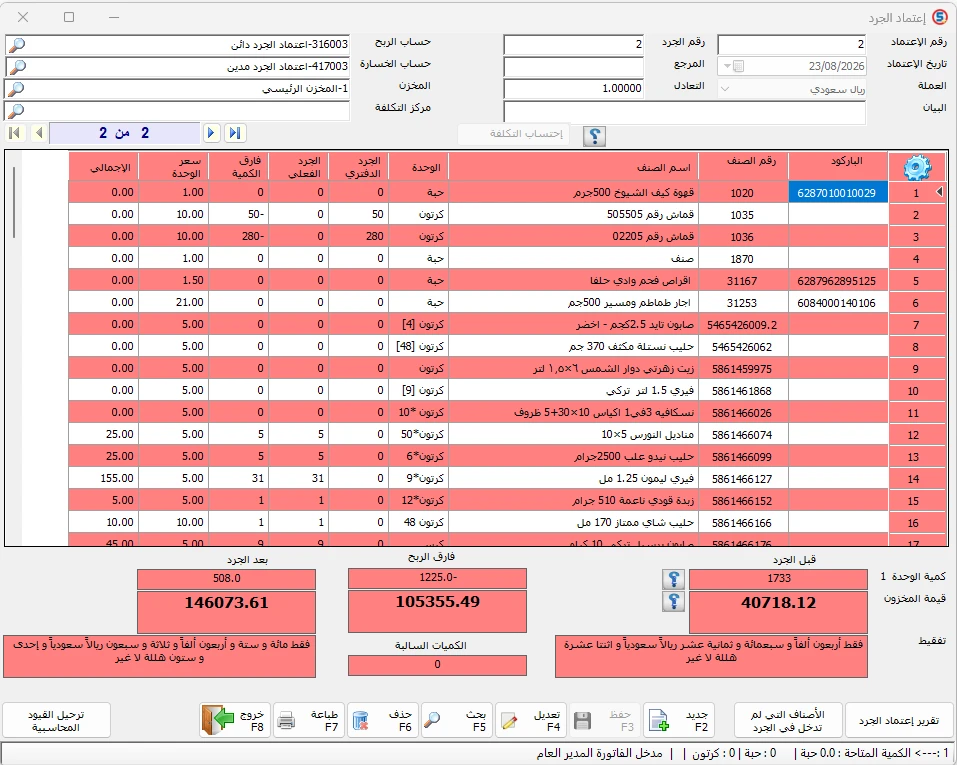The height and width of the screenshot is (765, 957).
Task: Open the تاريخ الإعتماد date dropdown arrow
Action: coord(727,66)
